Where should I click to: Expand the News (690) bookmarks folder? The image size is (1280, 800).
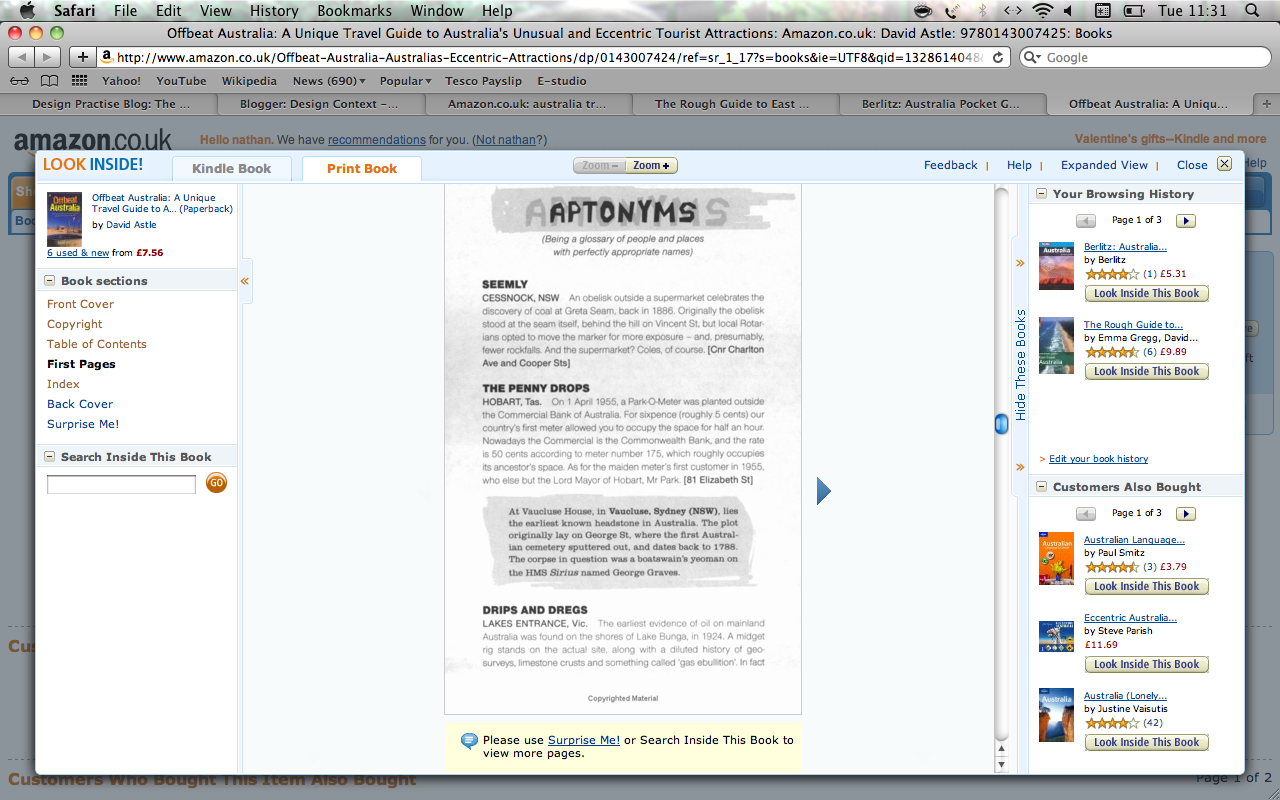click(329, 81)
